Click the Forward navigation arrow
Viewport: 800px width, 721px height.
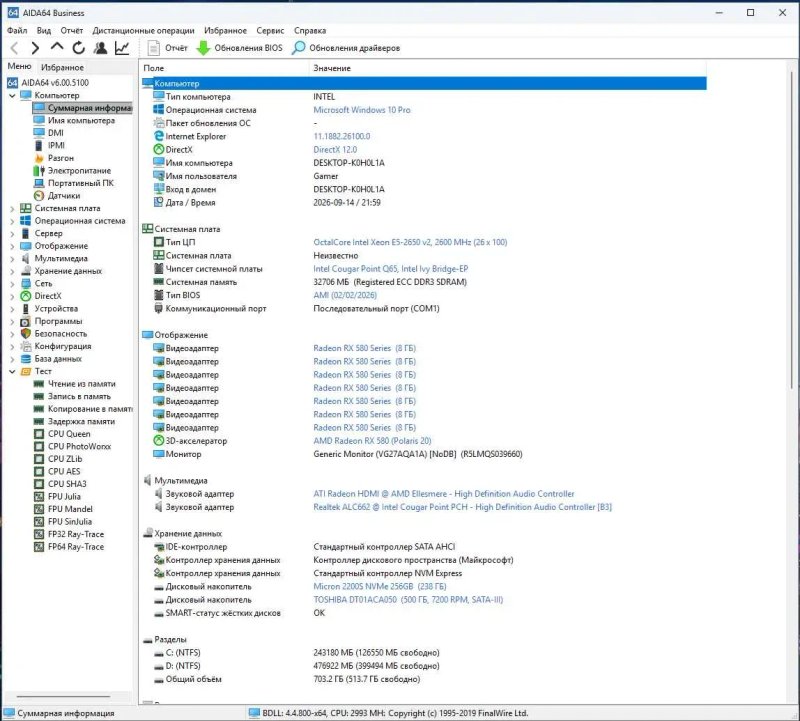click(35, 48)
